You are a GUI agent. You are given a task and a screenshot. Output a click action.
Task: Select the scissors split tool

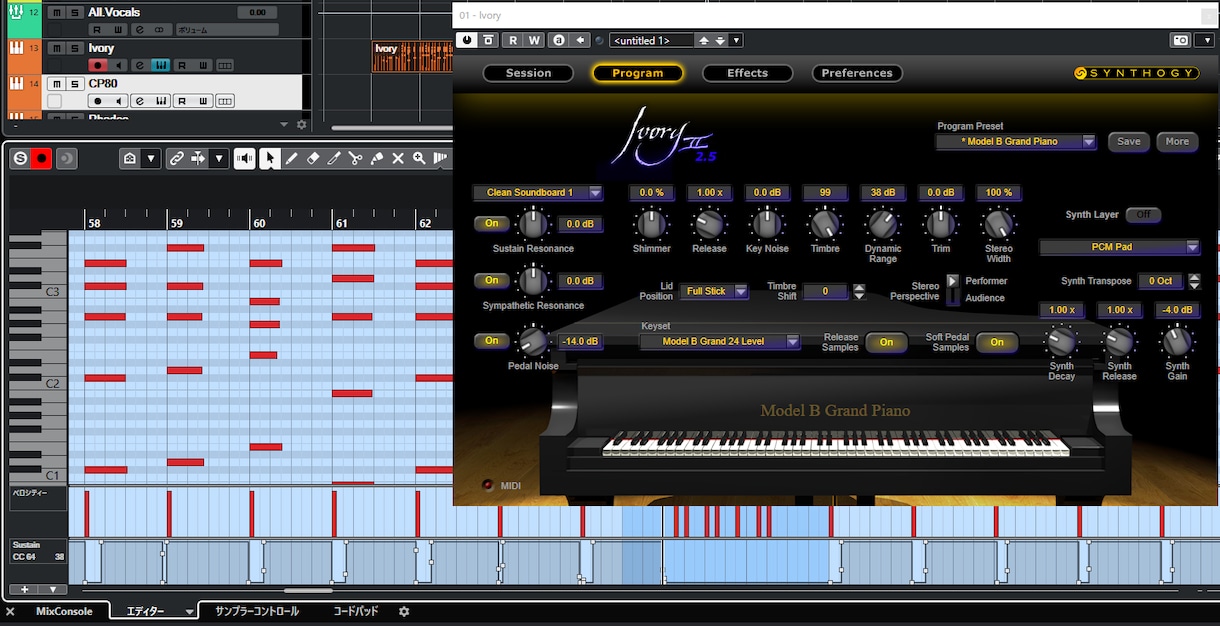point(355,158)
